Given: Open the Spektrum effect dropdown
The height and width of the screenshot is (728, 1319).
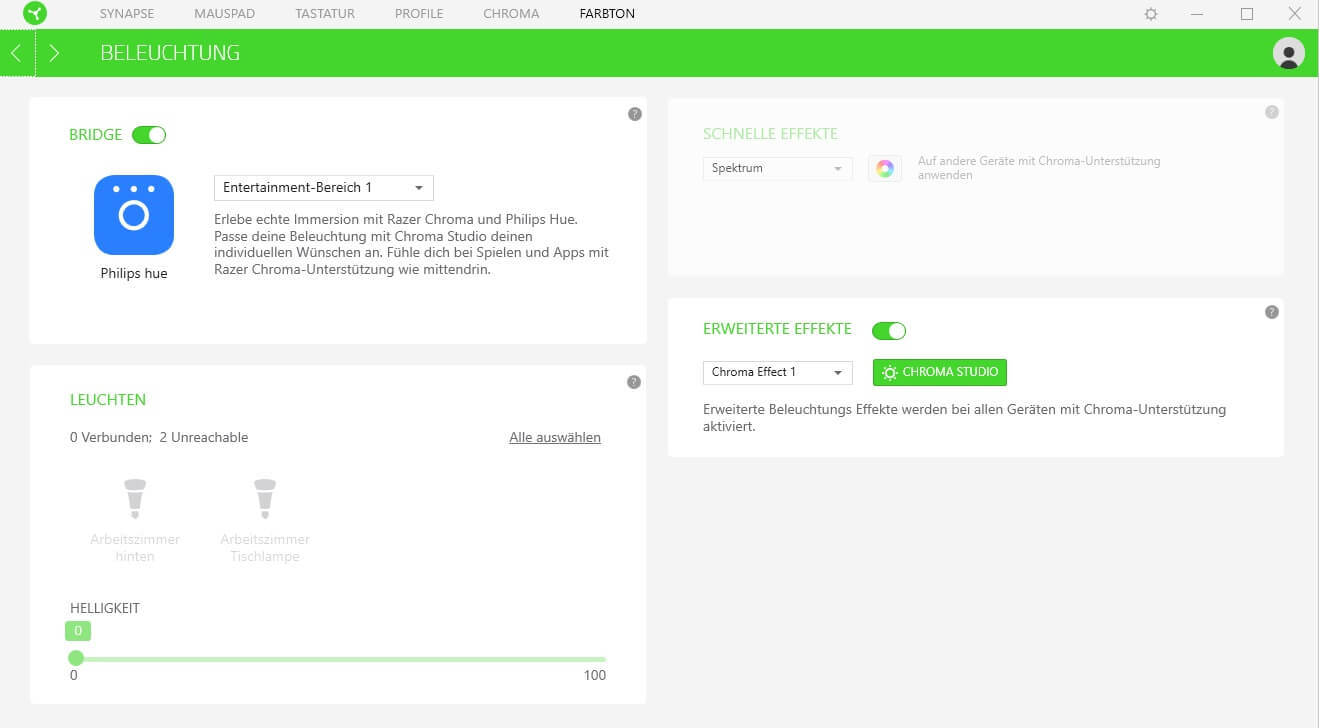Looking at the screenshot, I should point(778,168).
